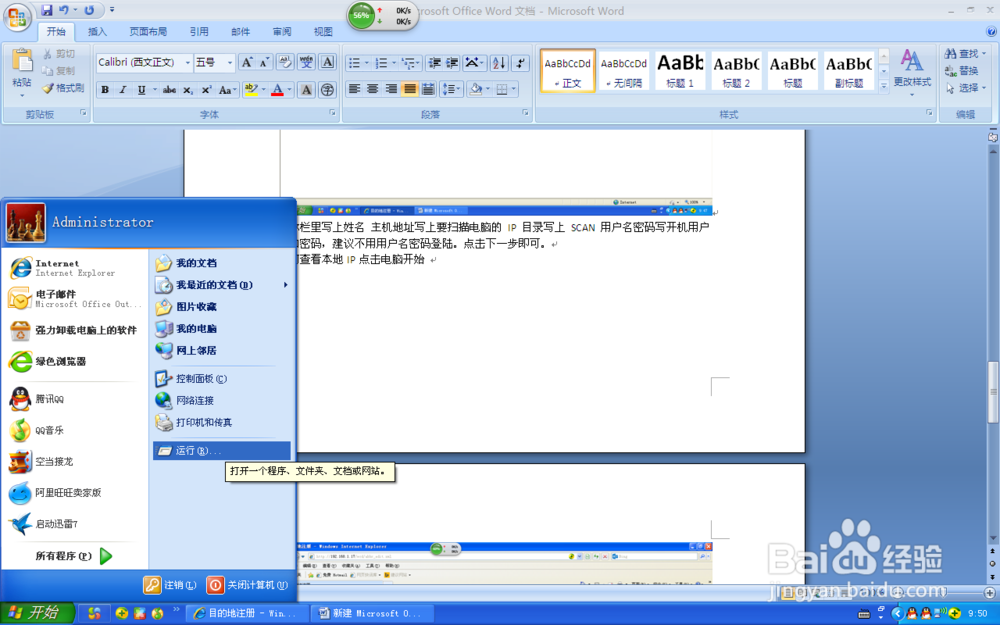Click 所有程序 to show all programs
Screen dimensions: 1000x625
(74, 556)
